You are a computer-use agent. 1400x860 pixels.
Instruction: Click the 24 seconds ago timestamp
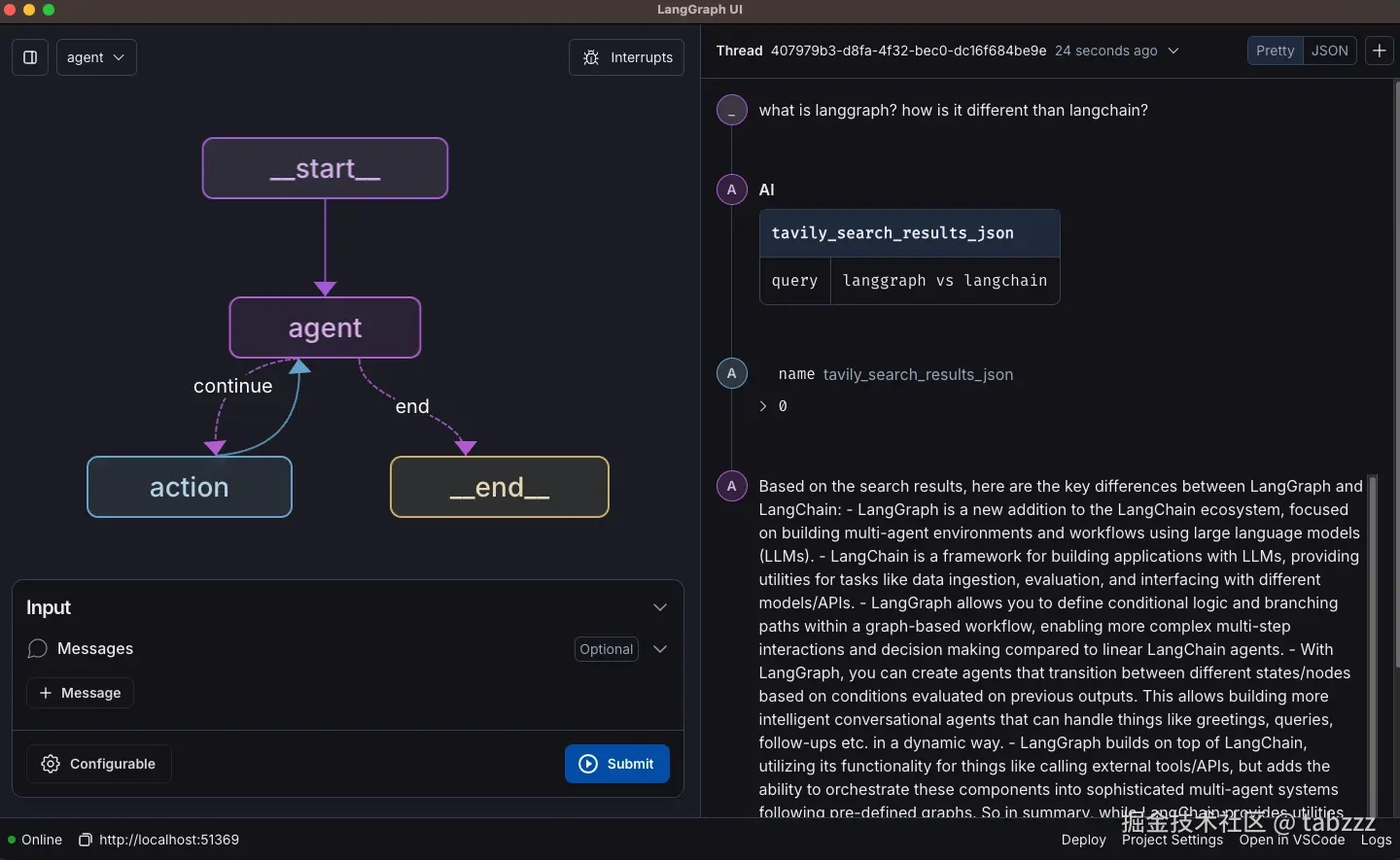[x=1106, y=51]
